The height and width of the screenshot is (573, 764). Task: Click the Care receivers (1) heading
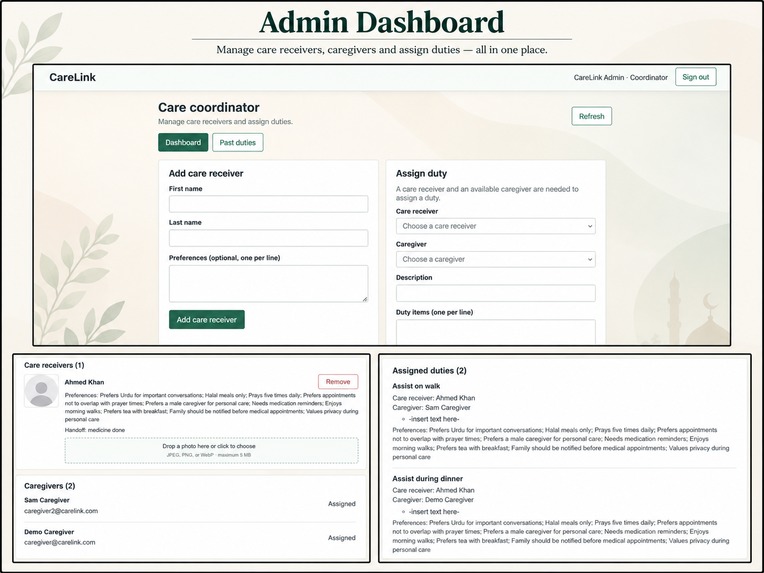click(x=54, y=365)
